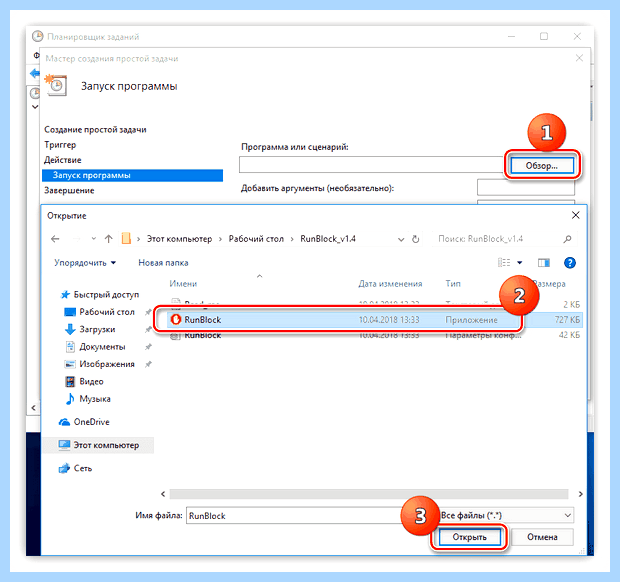
Task: Go back using the Open dialog back arrow
Action: [x=55, y=239]
